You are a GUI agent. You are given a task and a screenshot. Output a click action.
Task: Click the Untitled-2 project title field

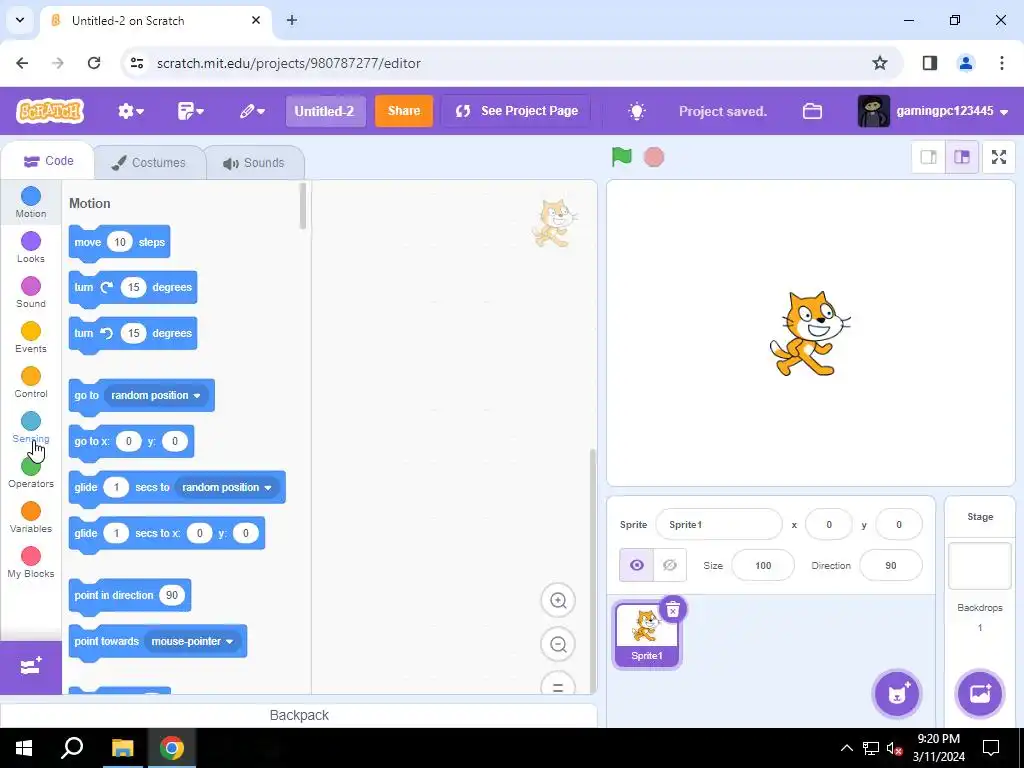(325, 111)
